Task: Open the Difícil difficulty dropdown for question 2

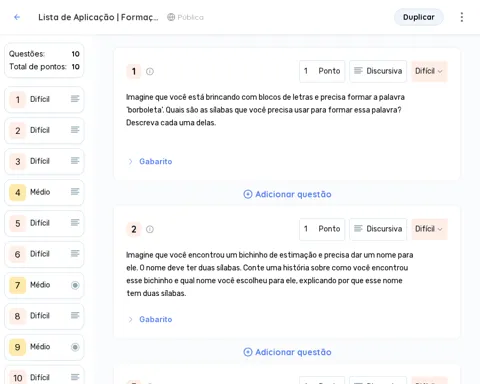Action: point(429,229)
